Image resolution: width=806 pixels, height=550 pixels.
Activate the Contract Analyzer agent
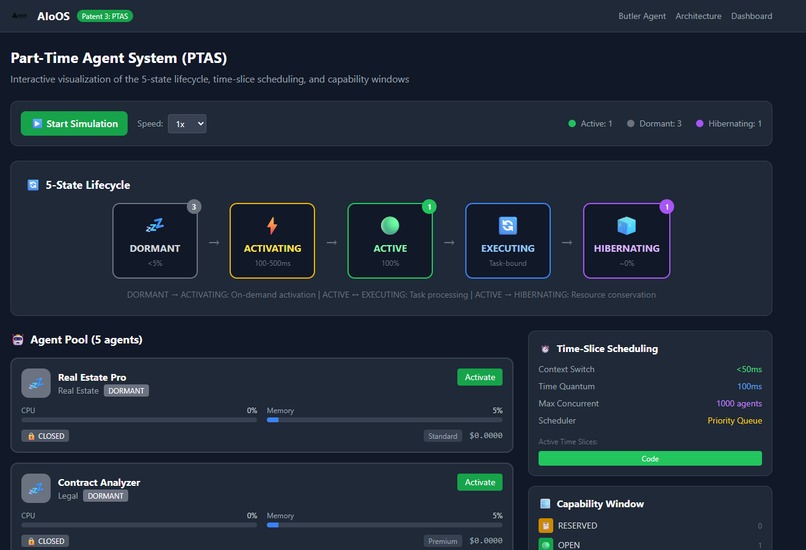click(480, 482)
